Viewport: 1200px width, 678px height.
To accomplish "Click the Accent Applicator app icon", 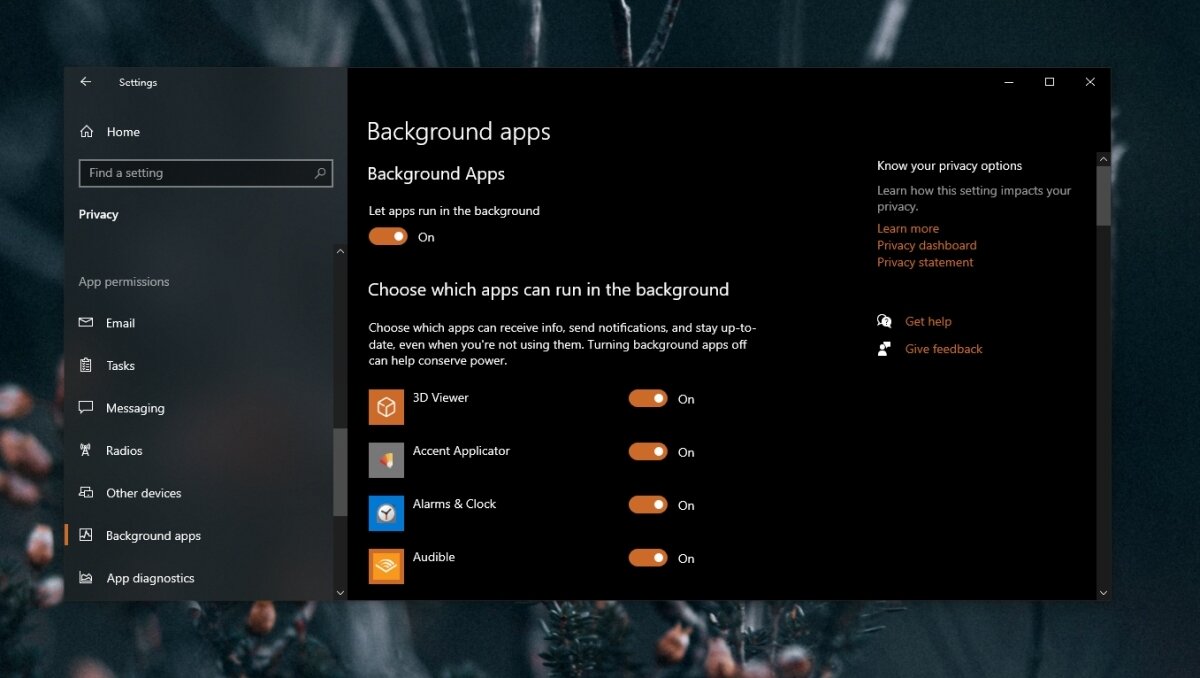I will click(x=386, y=460).
